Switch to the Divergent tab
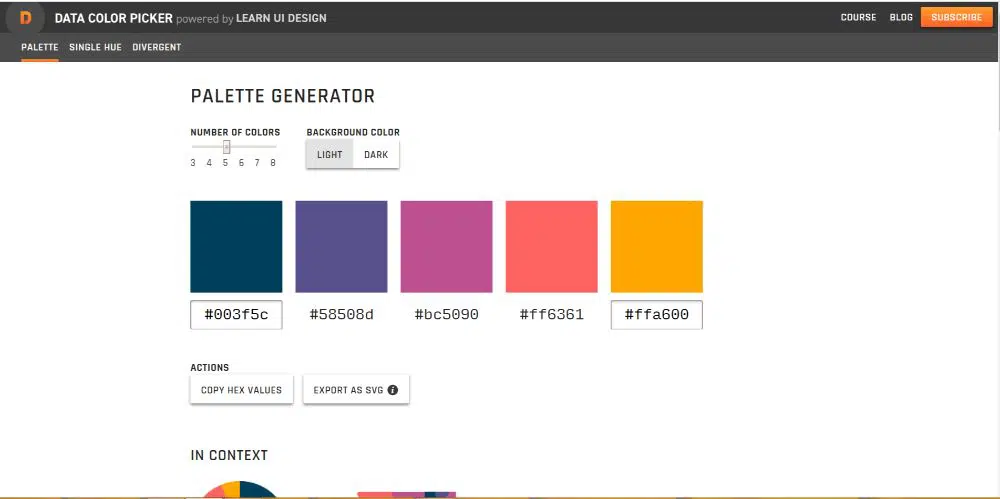The height and width of the screenshot is (499, 1000). pos(157,47)
